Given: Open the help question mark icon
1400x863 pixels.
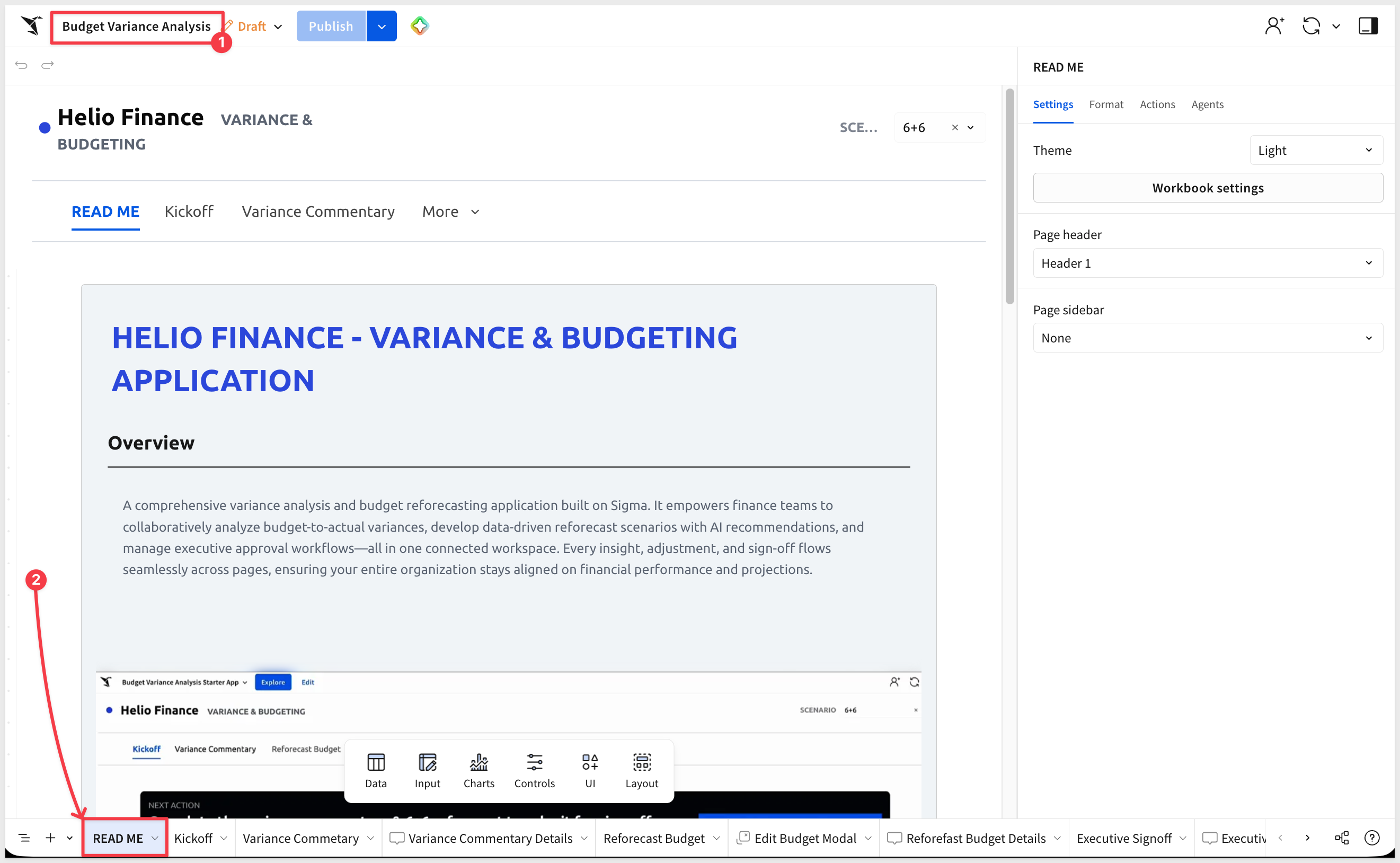Looking at the screenshot, I should (x=1371, y=838).
